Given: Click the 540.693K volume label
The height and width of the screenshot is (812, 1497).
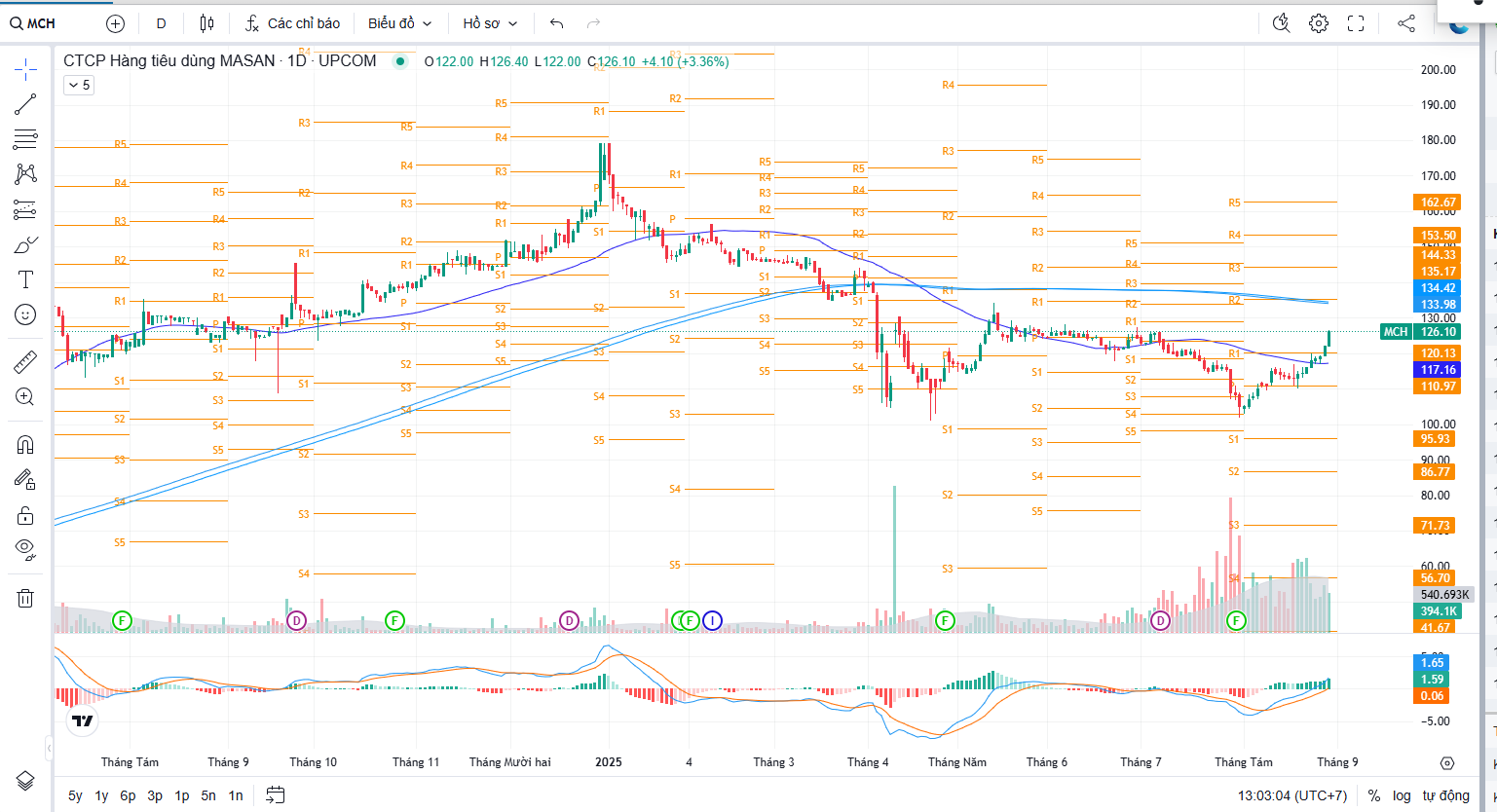Looking at the screenshot, I should [1444, 594].
